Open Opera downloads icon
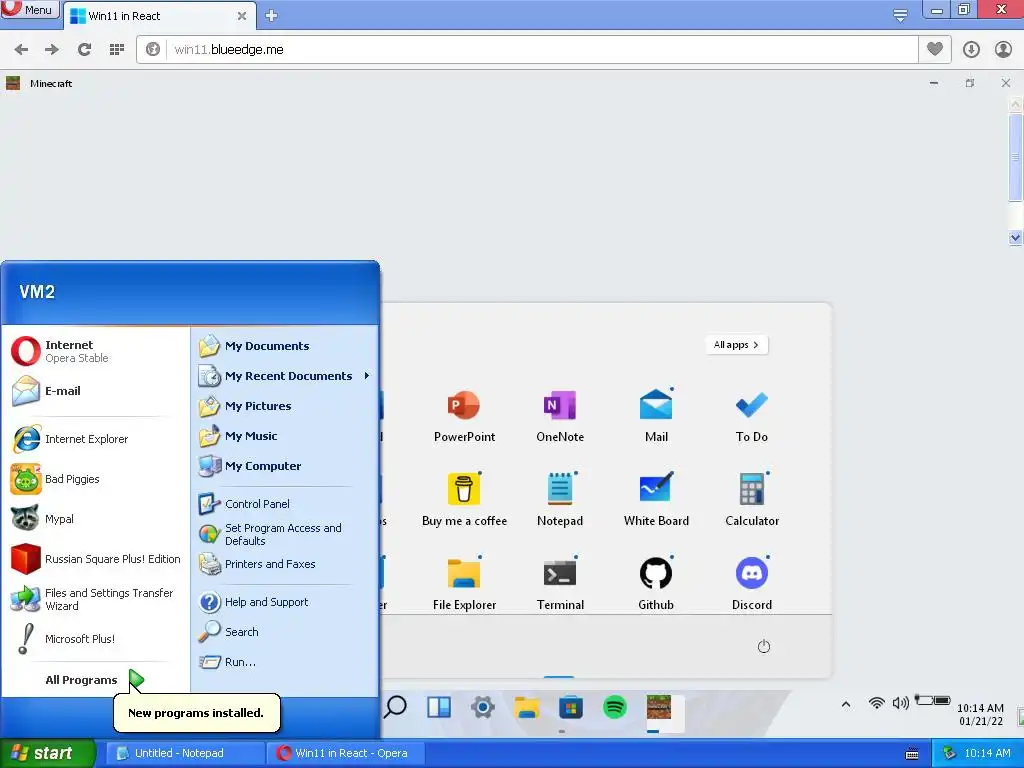Image resolution: width=1024 pixels, height=768 pixels. (971, 49)
